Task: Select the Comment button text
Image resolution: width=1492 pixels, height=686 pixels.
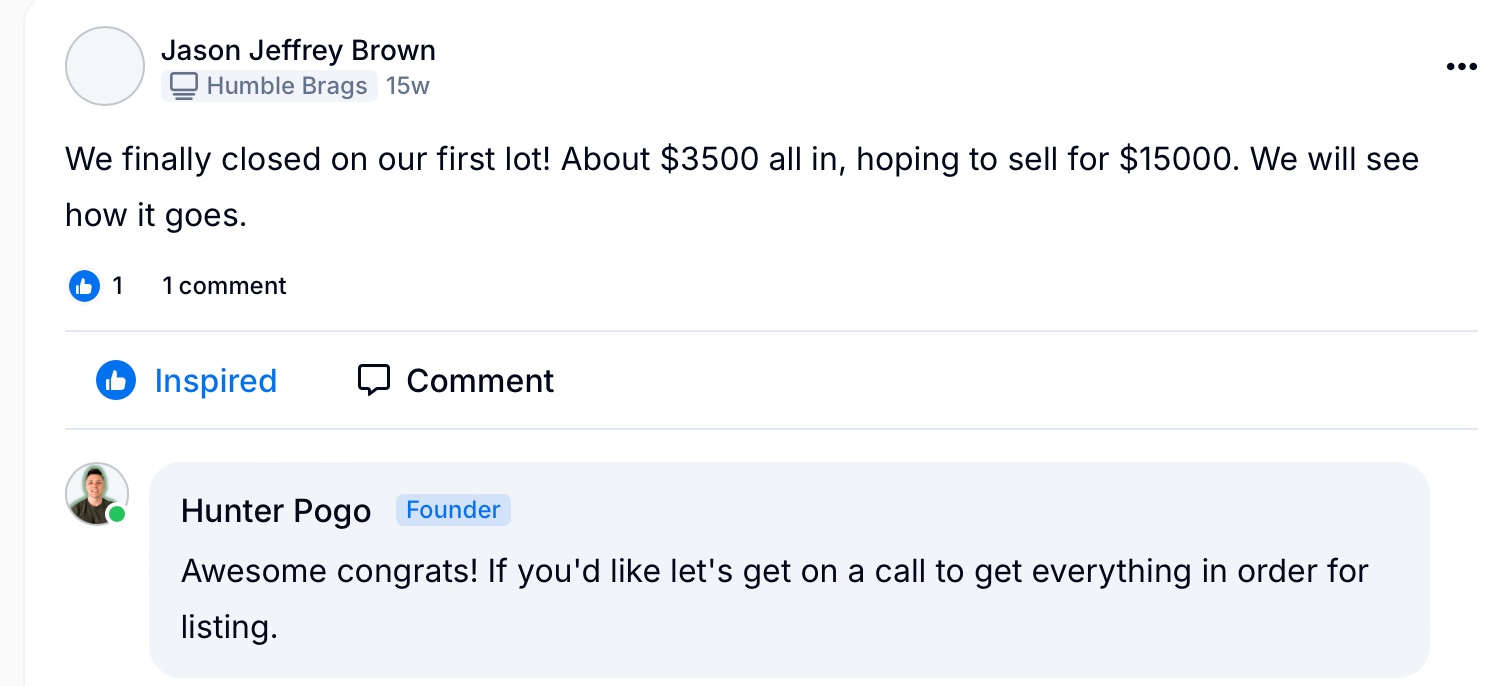Action: pyautogui.click(x=480, y=381)
